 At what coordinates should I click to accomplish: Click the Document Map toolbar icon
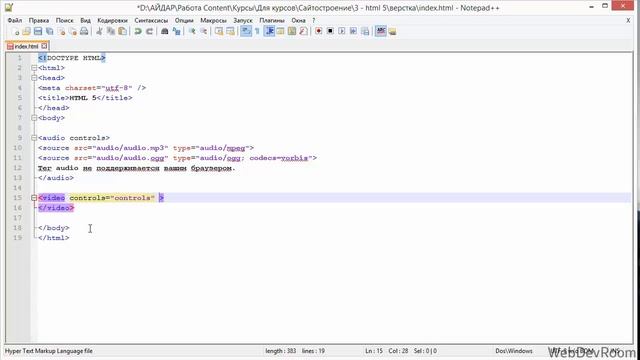point(292,31)
